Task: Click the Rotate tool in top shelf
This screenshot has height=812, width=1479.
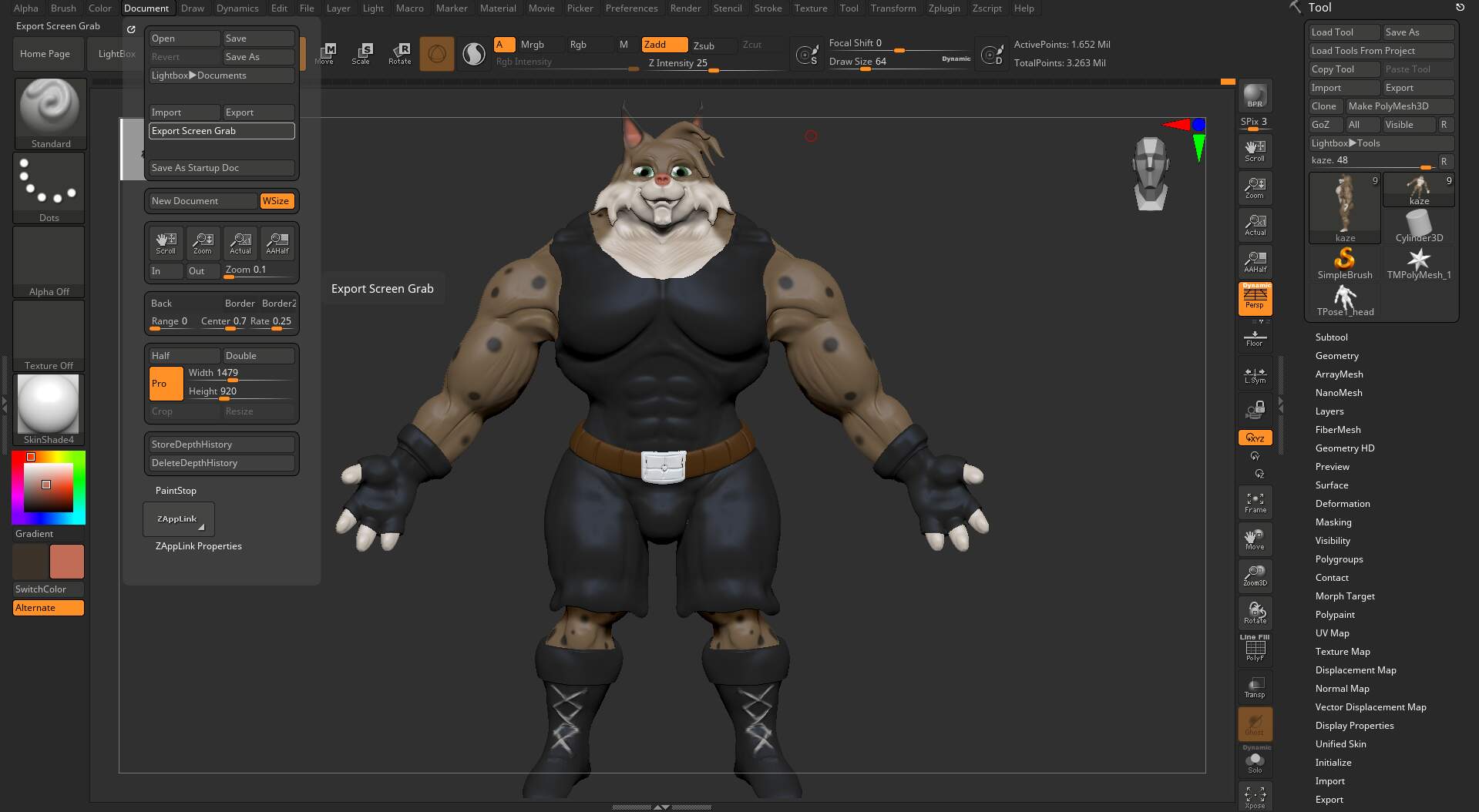Action: 399,53
